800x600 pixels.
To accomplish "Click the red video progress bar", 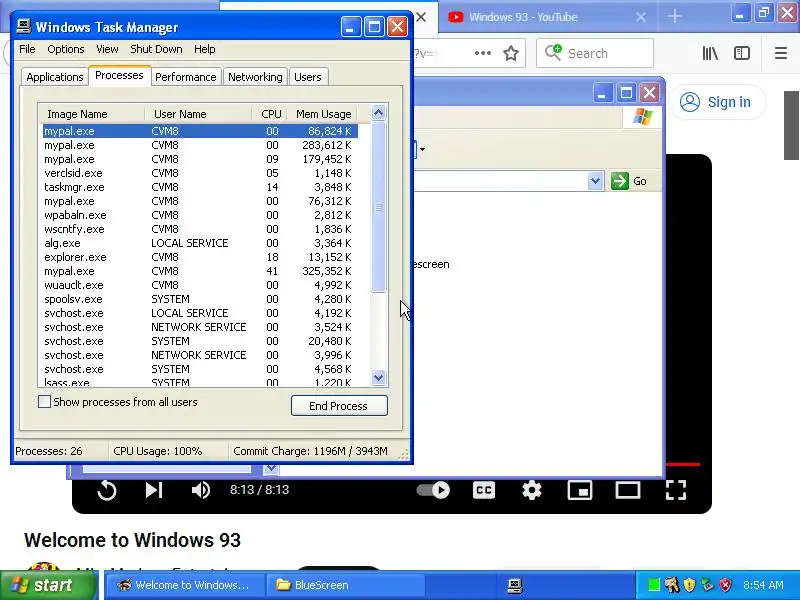I will [x=683, y=464].
